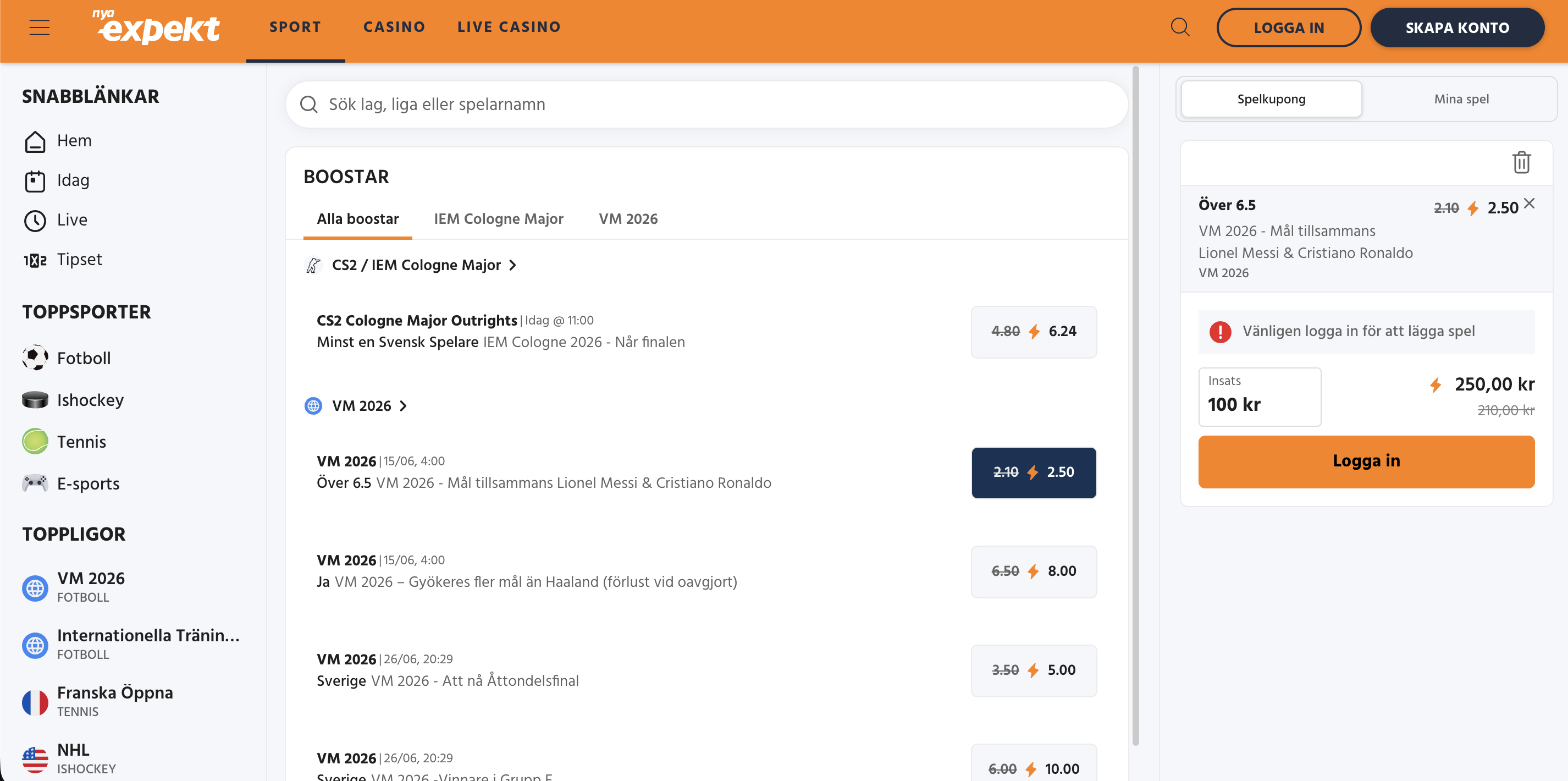The width and height of the screenshot is (1568, 781).
Task: Open the Hem link
Action: [74, 141]
